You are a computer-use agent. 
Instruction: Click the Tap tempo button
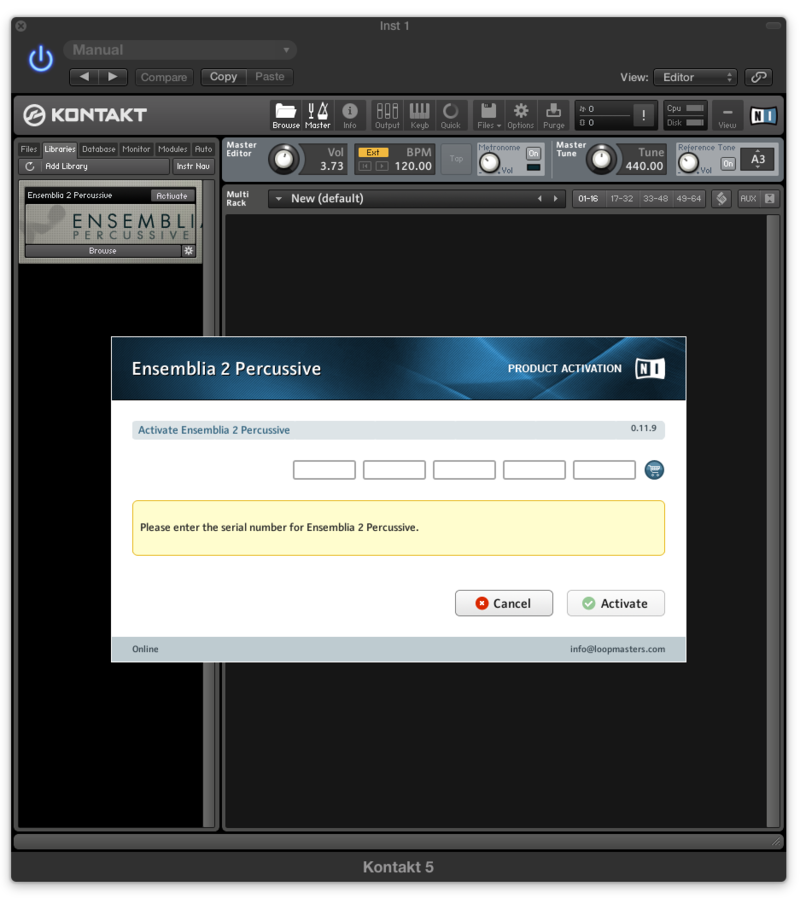tap(456, 159)
